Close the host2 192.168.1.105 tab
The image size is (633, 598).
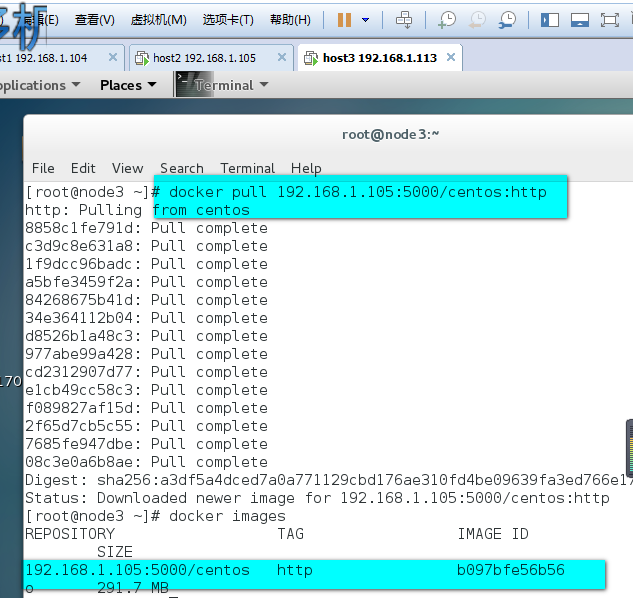click(x=282, y=57)
